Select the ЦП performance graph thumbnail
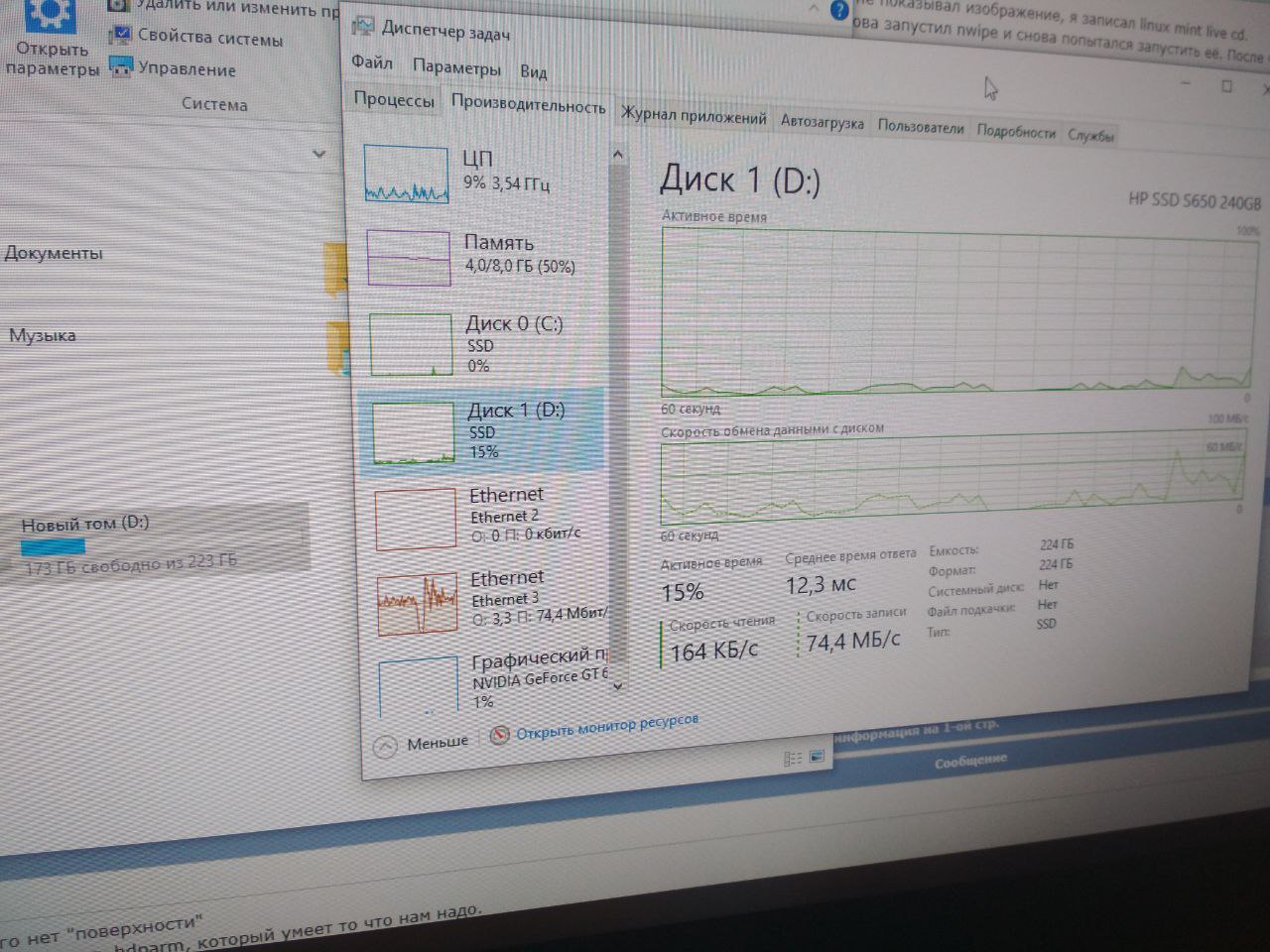The height and width of the screenshot is (952, 1270). click(x=407, y=174)
